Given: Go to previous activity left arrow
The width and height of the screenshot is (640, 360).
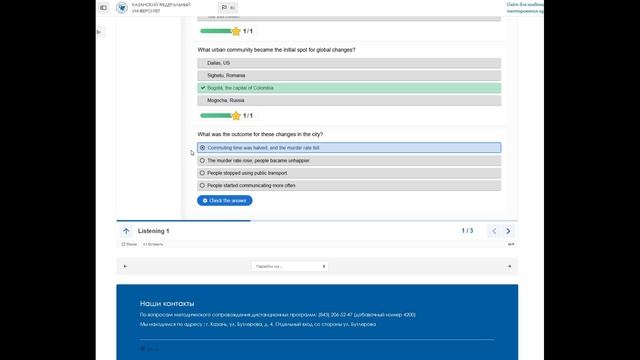Looking at the screenshot, I should tap(125, 266).
